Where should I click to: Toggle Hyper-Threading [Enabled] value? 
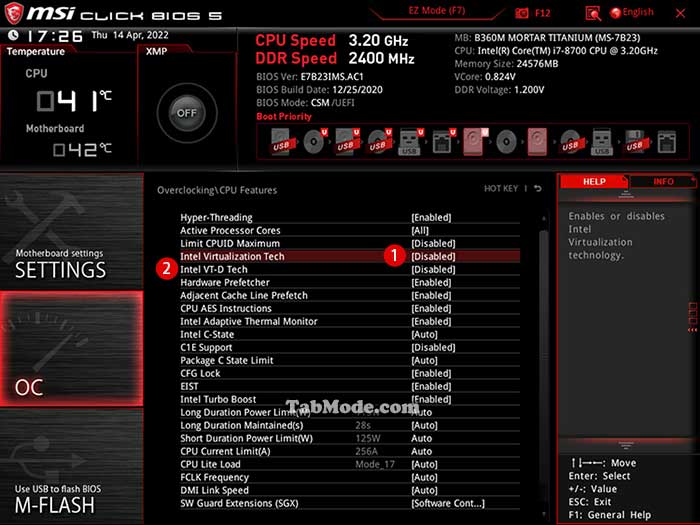tap(431, 217)
